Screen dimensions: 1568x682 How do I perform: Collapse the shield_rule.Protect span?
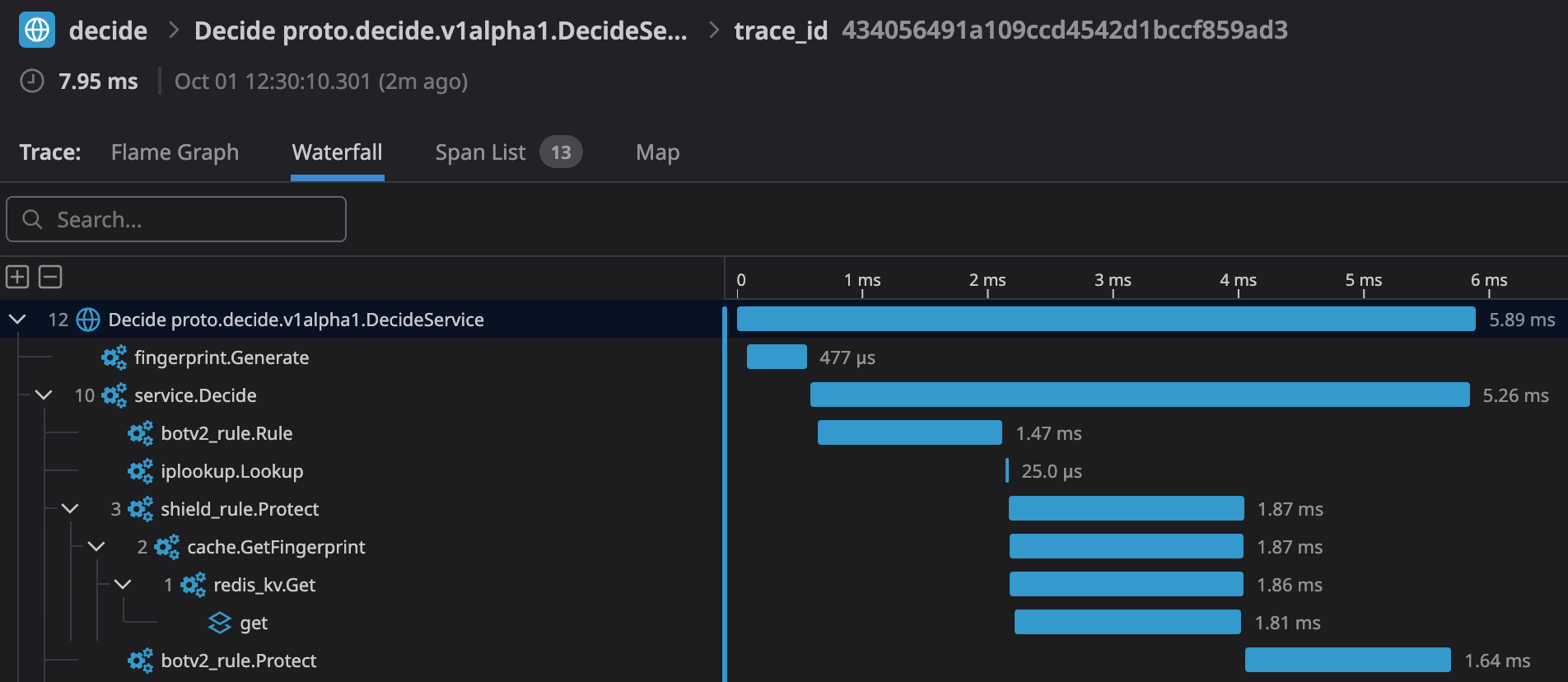coord(70,509)
